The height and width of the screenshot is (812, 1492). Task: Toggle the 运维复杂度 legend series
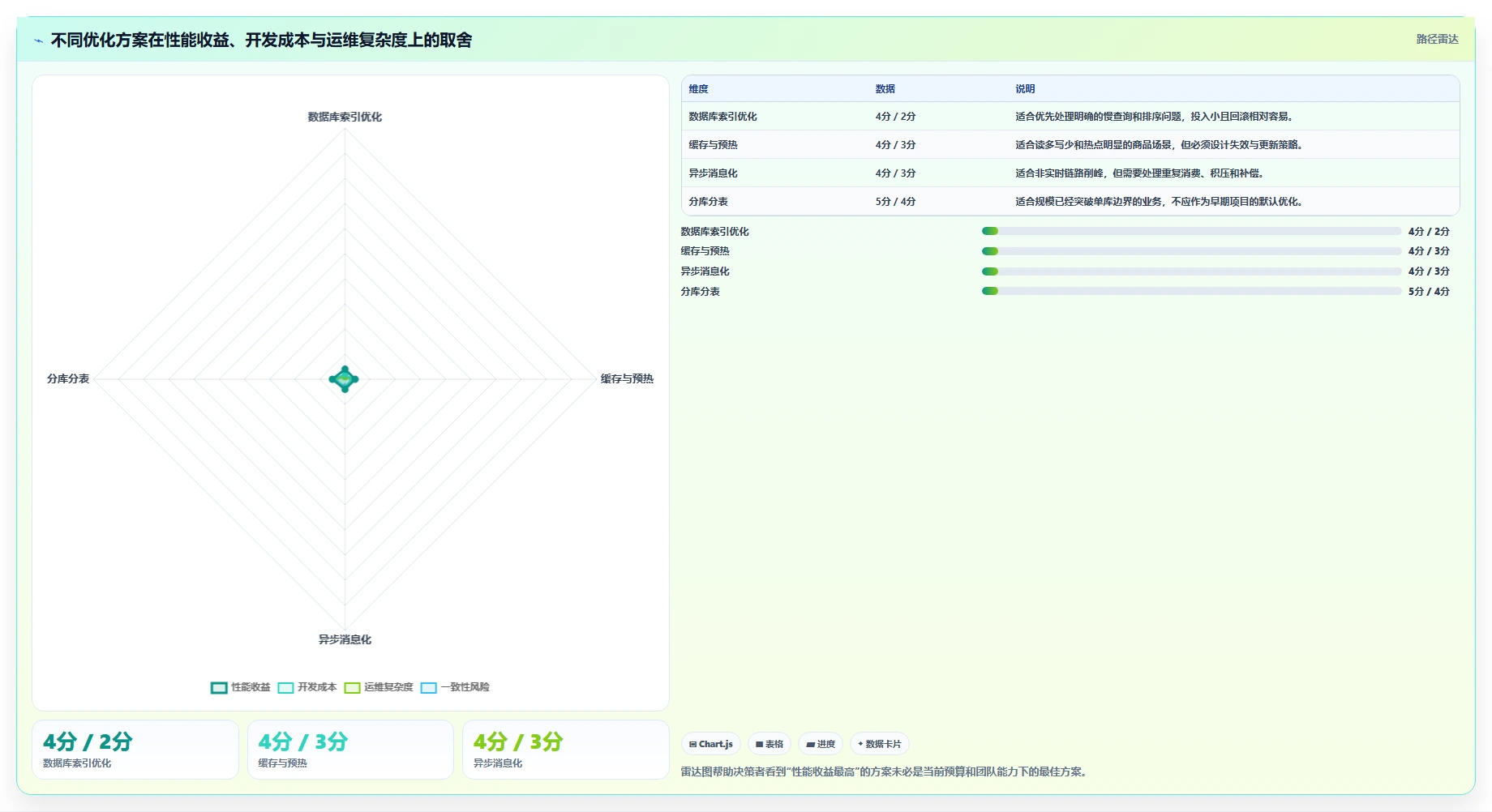(379, 687)
